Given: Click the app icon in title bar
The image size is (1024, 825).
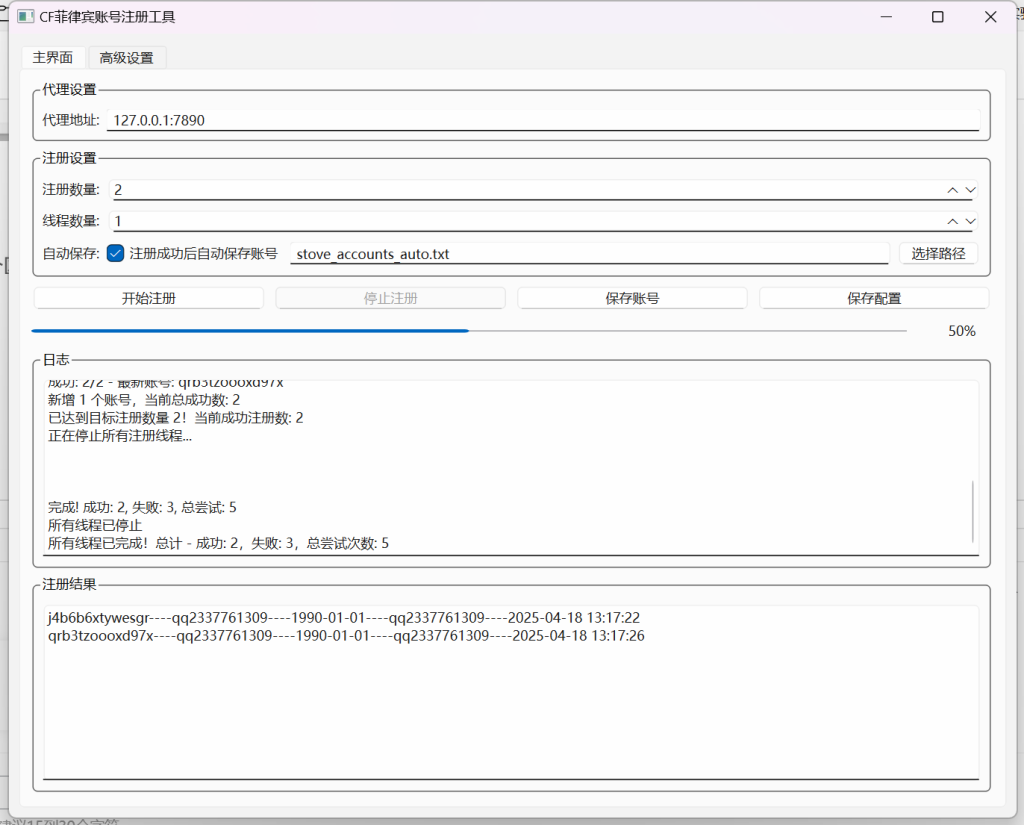Looking at the screenshot, I should point(25,16).
